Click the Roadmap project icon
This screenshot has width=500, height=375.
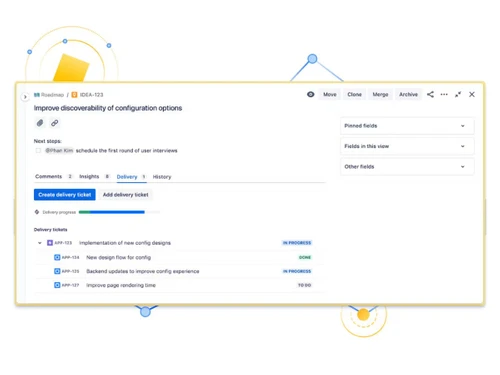pos(37,95)
